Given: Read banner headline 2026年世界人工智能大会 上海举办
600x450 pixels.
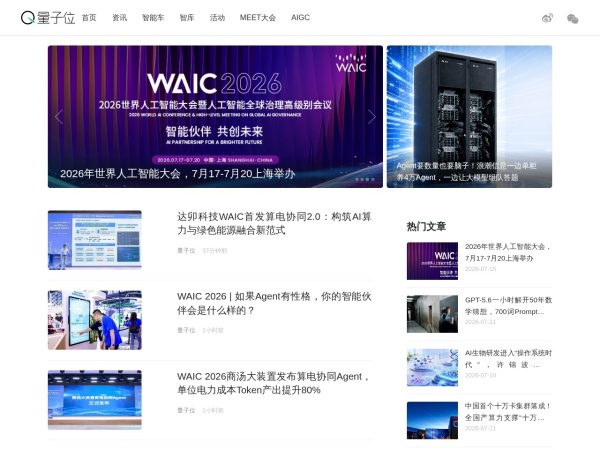Looking at the screenshot, I should click(178, 174).
